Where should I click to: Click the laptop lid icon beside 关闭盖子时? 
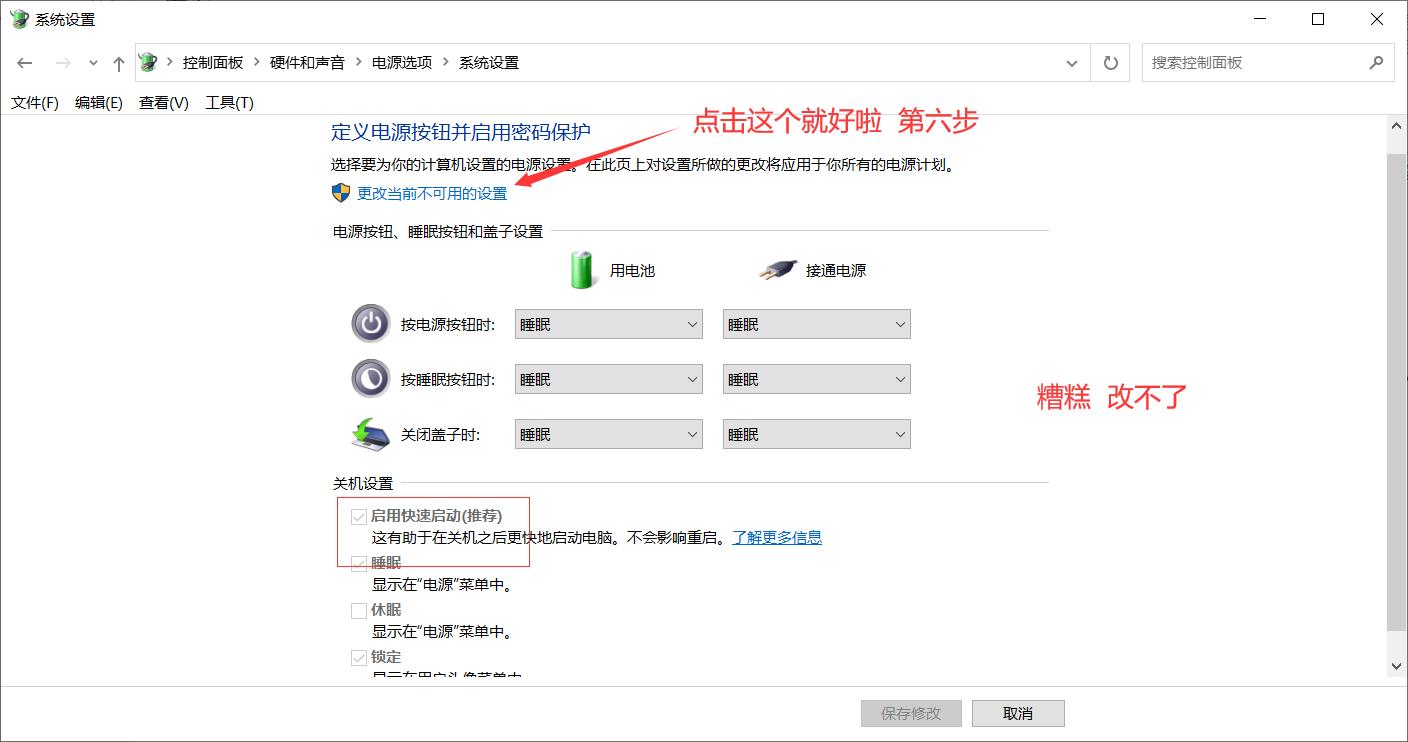(370, 433)
